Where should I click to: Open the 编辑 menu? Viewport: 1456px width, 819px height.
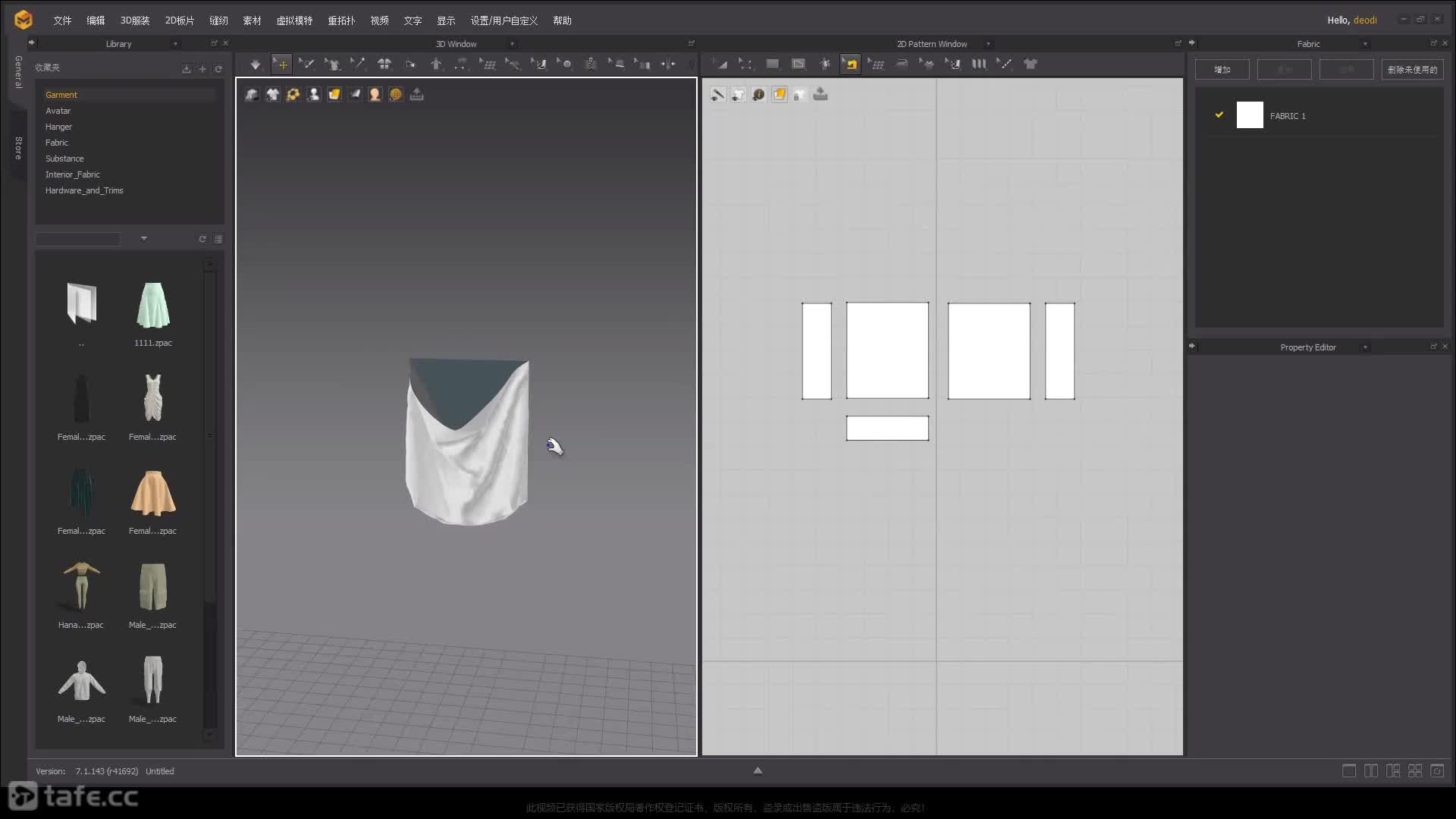[x=96, y=20]
